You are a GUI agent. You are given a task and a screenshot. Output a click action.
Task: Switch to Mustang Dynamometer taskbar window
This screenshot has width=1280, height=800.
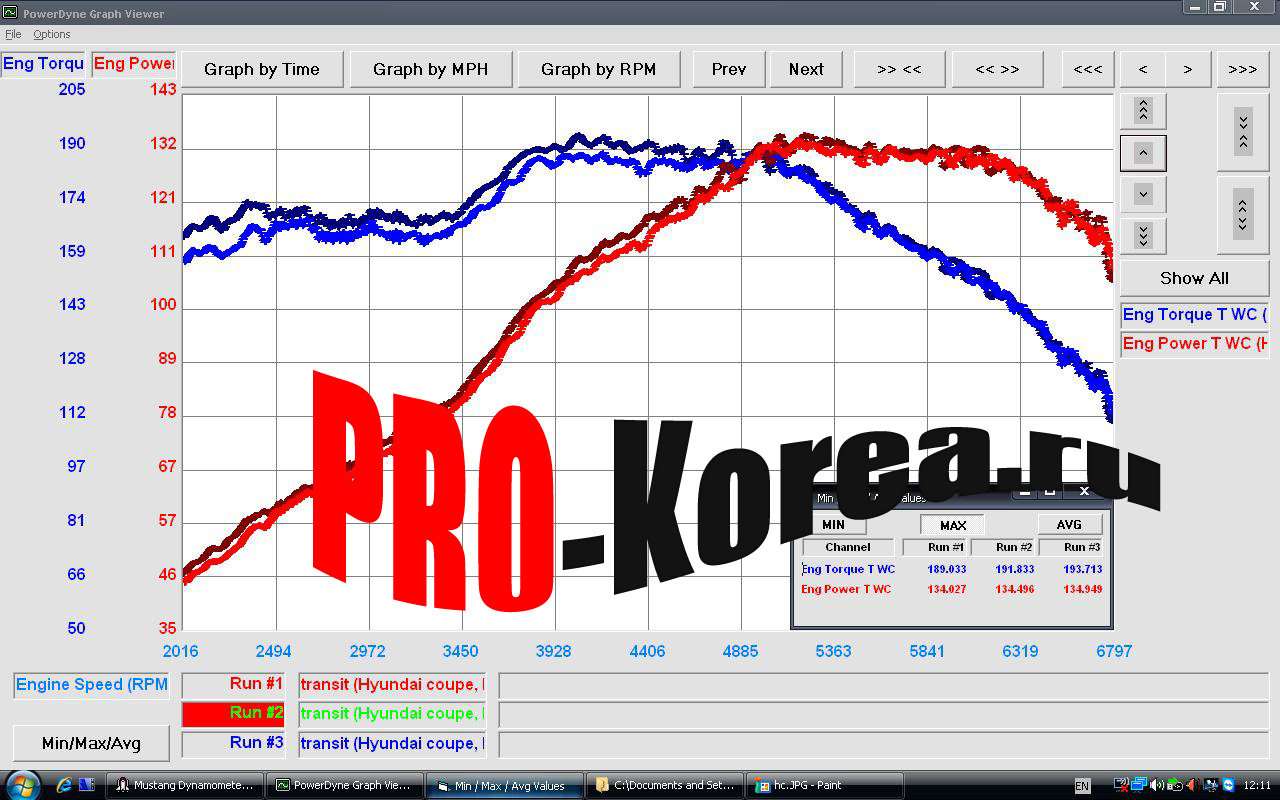[x=184, y=786]
